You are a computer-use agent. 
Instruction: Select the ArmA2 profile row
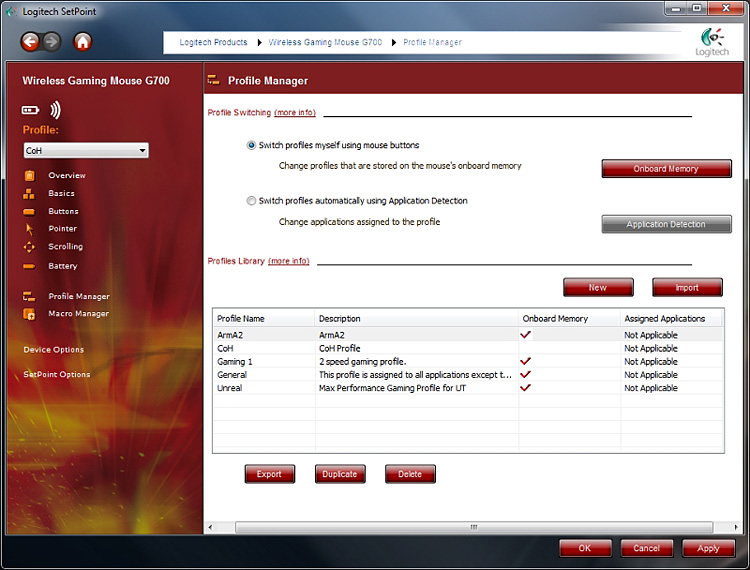[468, 335]
